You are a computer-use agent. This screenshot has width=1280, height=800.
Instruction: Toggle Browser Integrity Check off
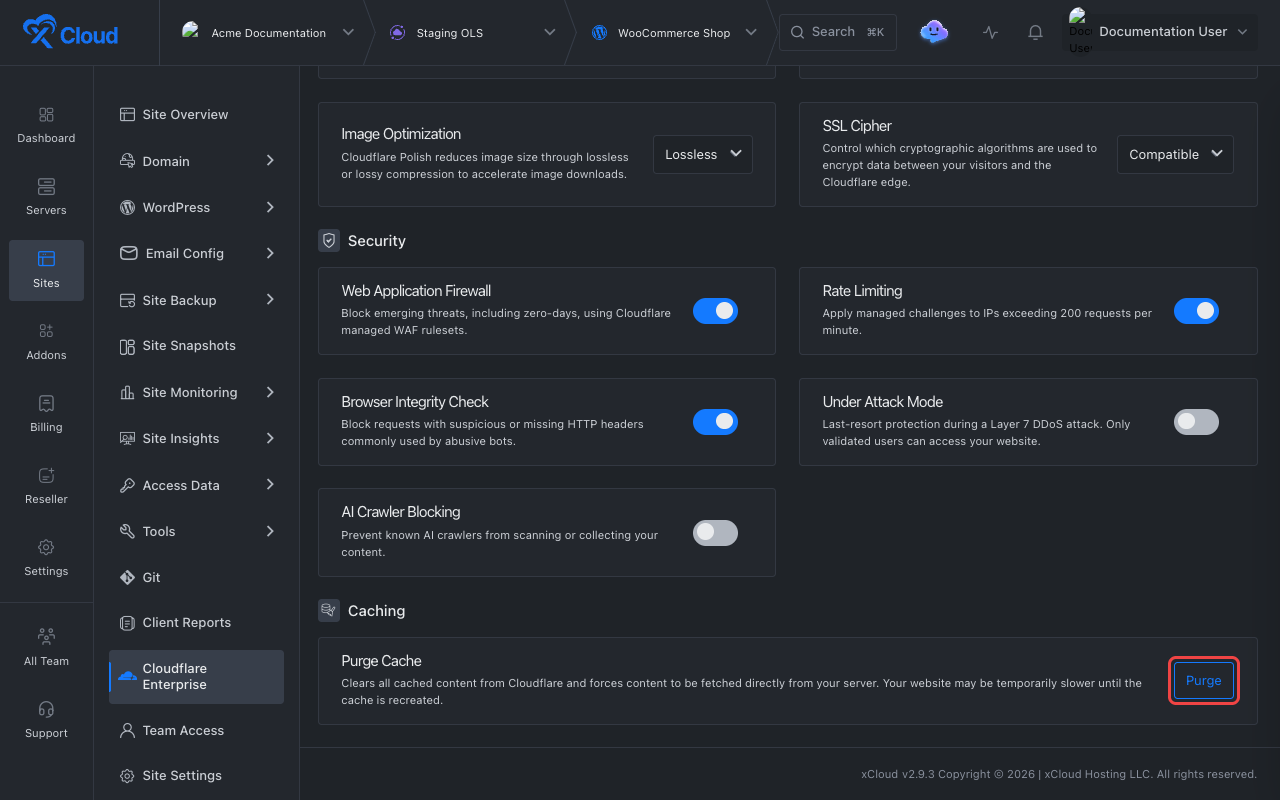tap(715, 422)
